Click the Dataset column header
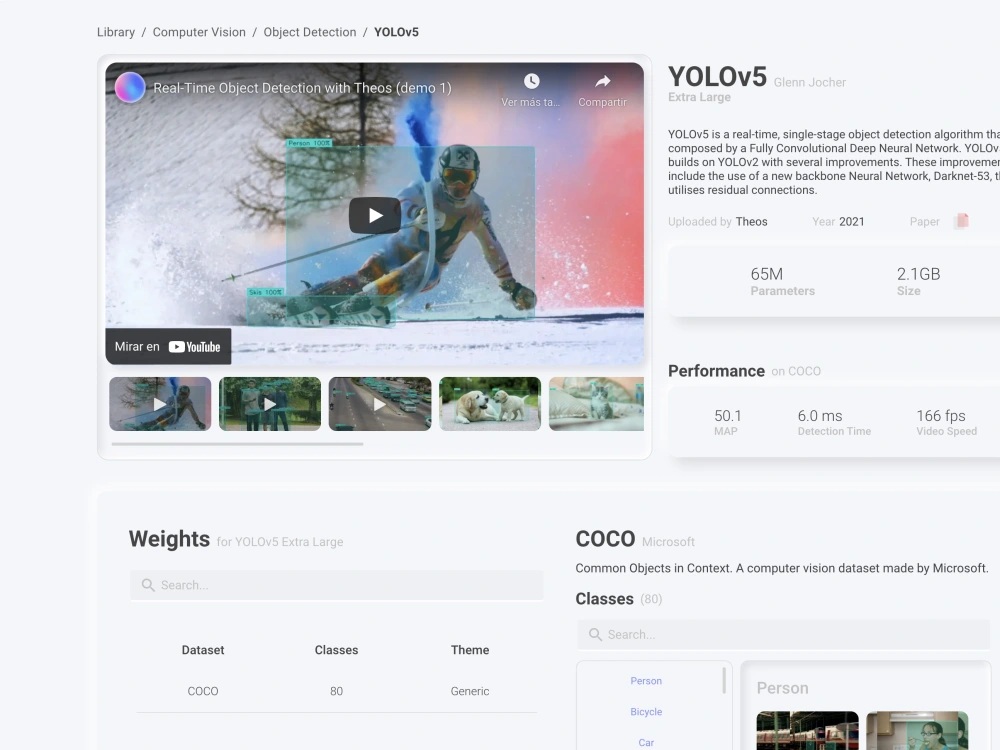Viewport: 1000px width, 750px height. click(203, 650)
